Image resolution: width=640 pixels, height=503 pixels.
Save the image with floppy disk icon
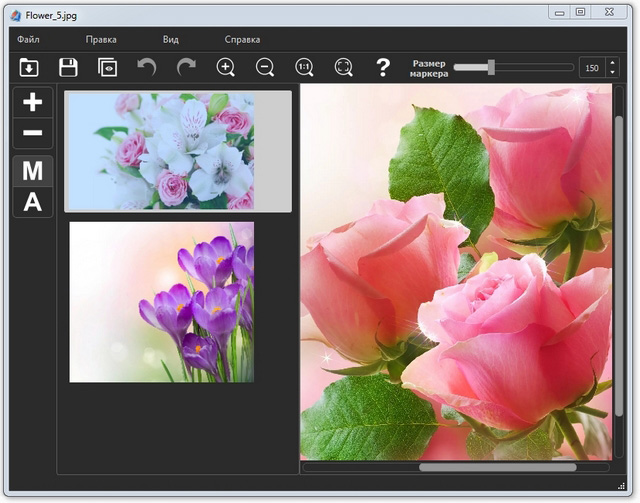click(x=68, y=68)
